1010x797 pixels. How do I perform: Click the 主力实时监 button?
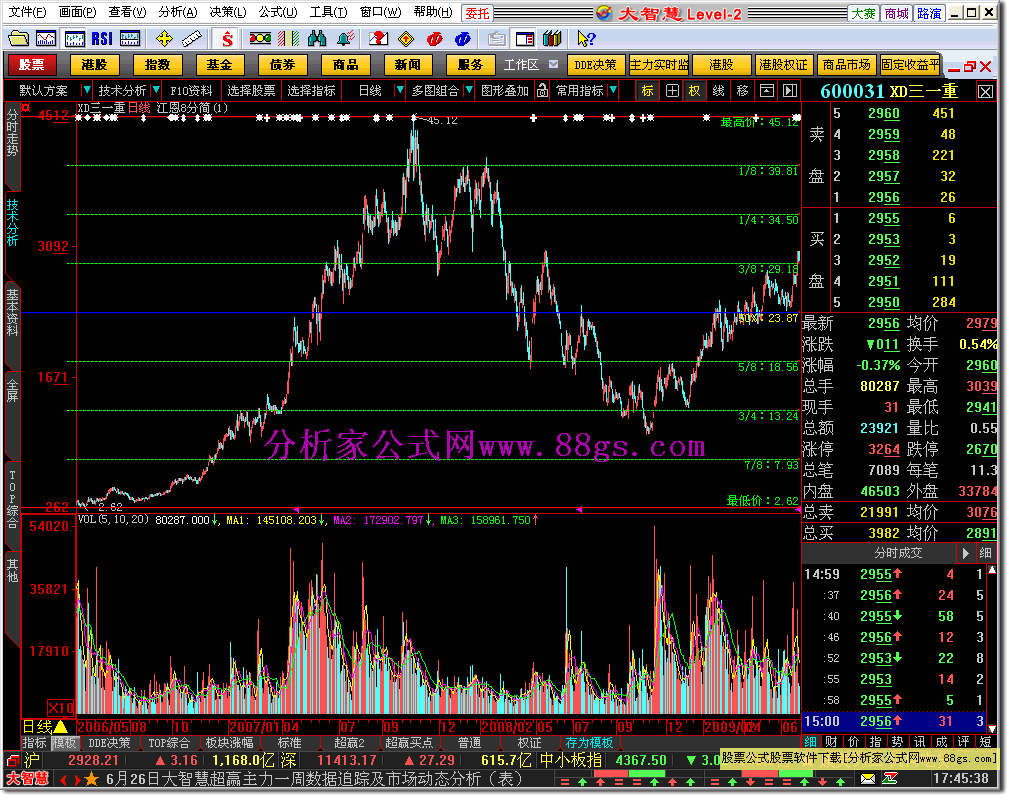(658, 64)
